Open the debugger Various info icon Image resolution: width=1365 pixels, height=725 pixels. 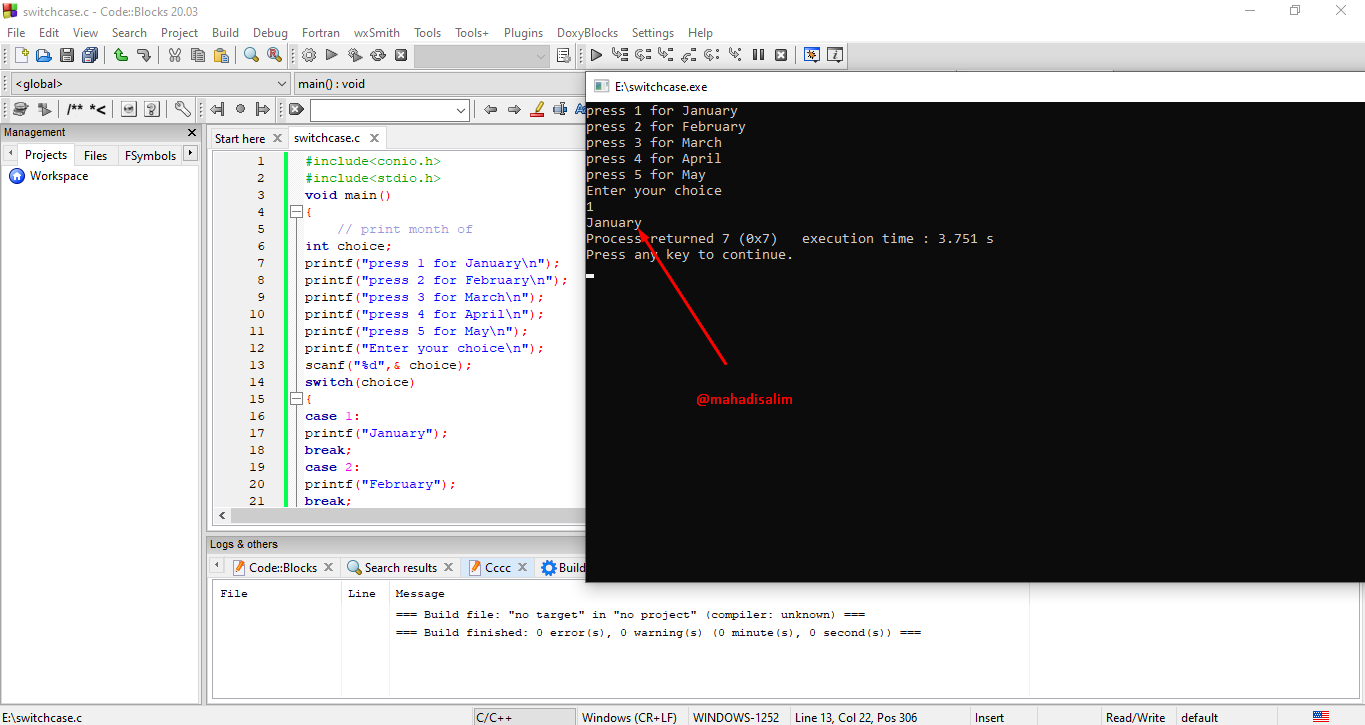pos(835,56)
